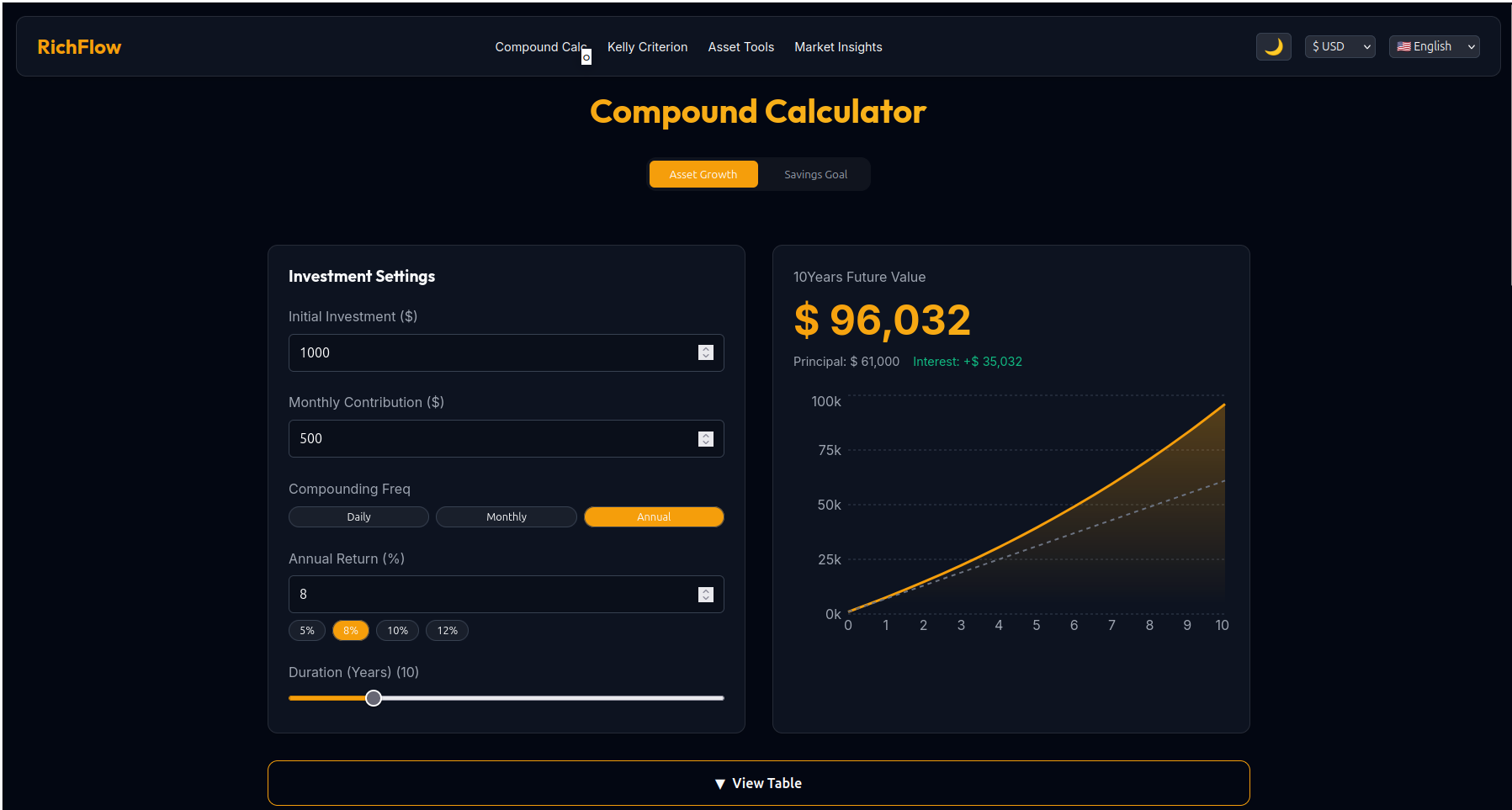1512x810 pixels.
Task: Open the USD currency dropdown
Action: tap(1340, 46)
